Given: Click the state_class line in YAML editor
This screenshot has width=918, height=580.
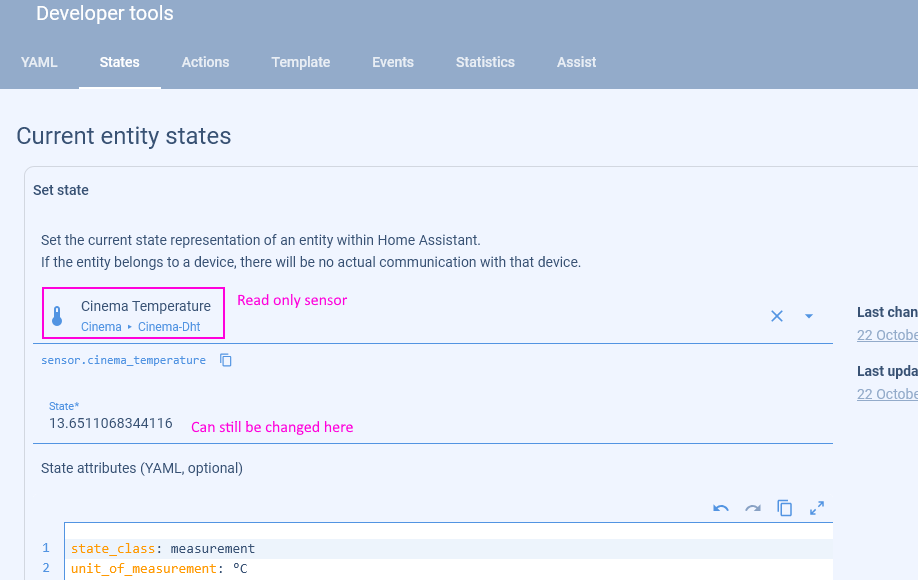Looking at the screenshot, I should 163,548.
